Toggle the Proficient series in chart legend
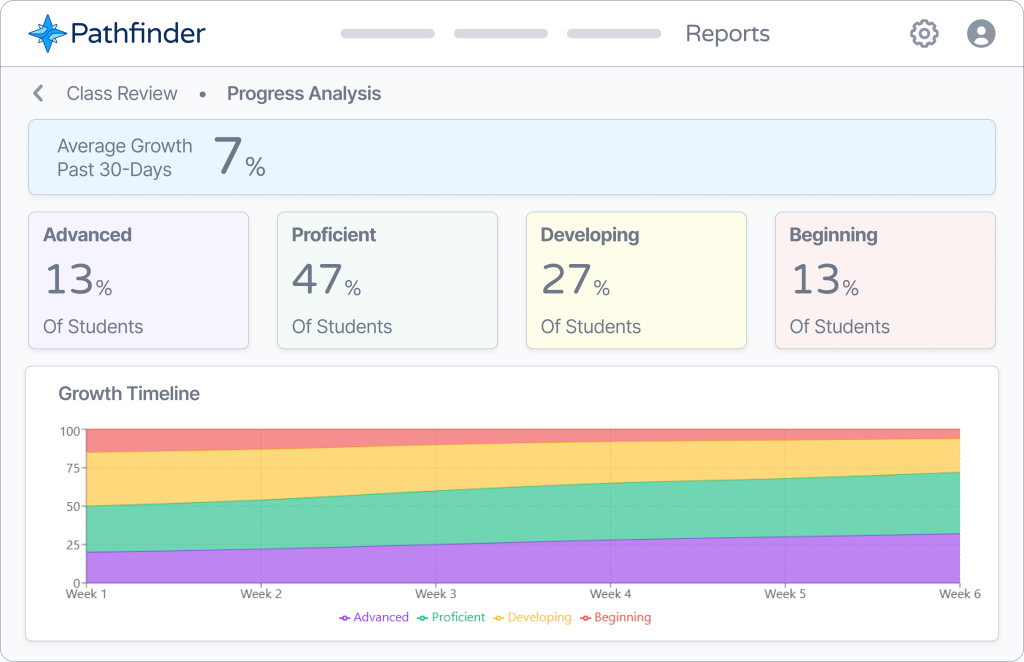The height and width of the screenshot is (662, 1024). pyautogui.click(x=451, y=617)
